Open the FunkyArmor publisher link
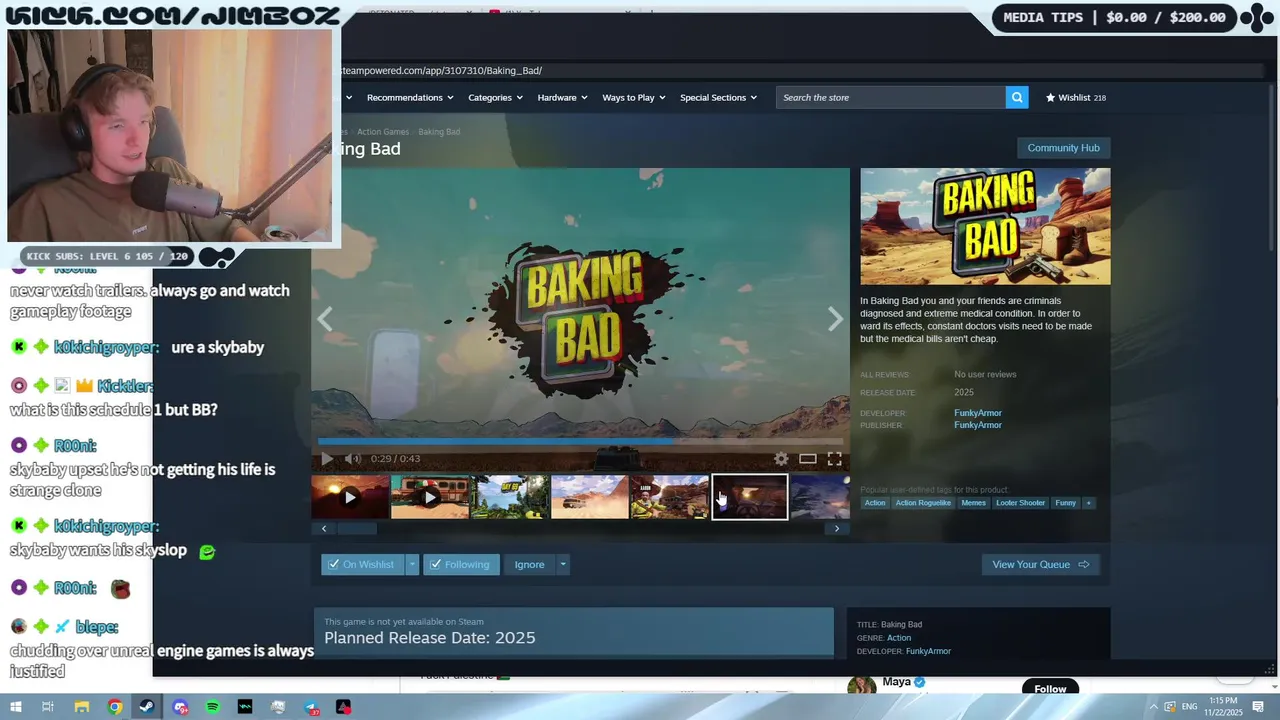 [x=978, y=425]
